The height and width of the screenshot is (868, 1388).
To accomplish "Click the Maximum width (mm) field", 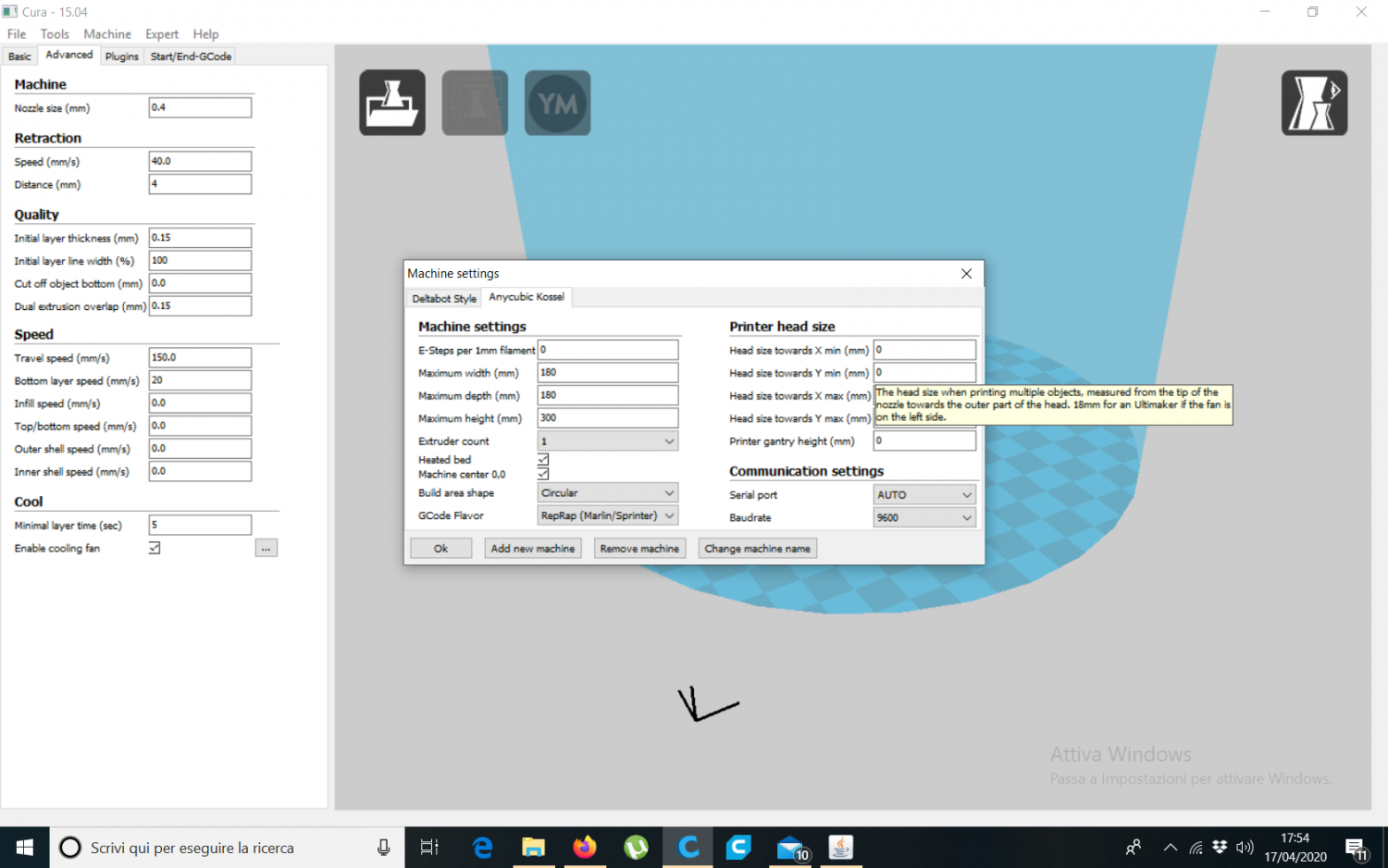I will (x=608, y=373).
